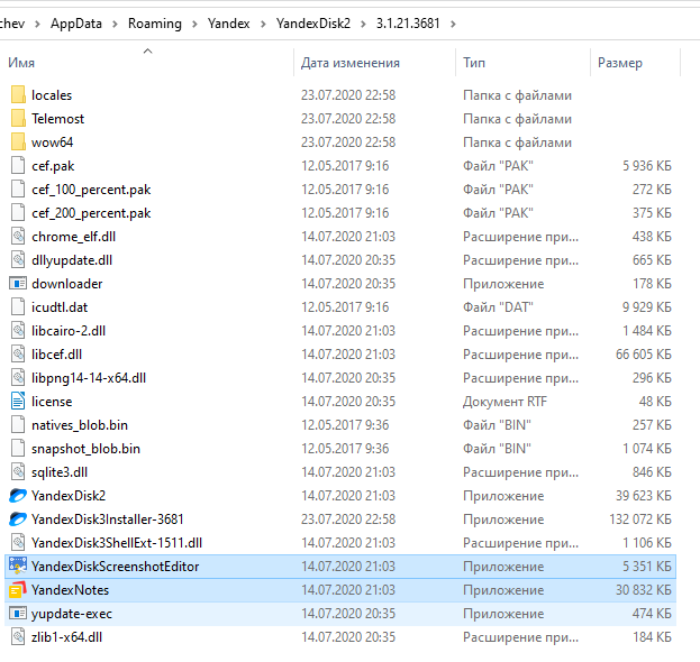700x662 pixels.
Task: Select the file name chrome_elf.dll
Action: point(73,237)
